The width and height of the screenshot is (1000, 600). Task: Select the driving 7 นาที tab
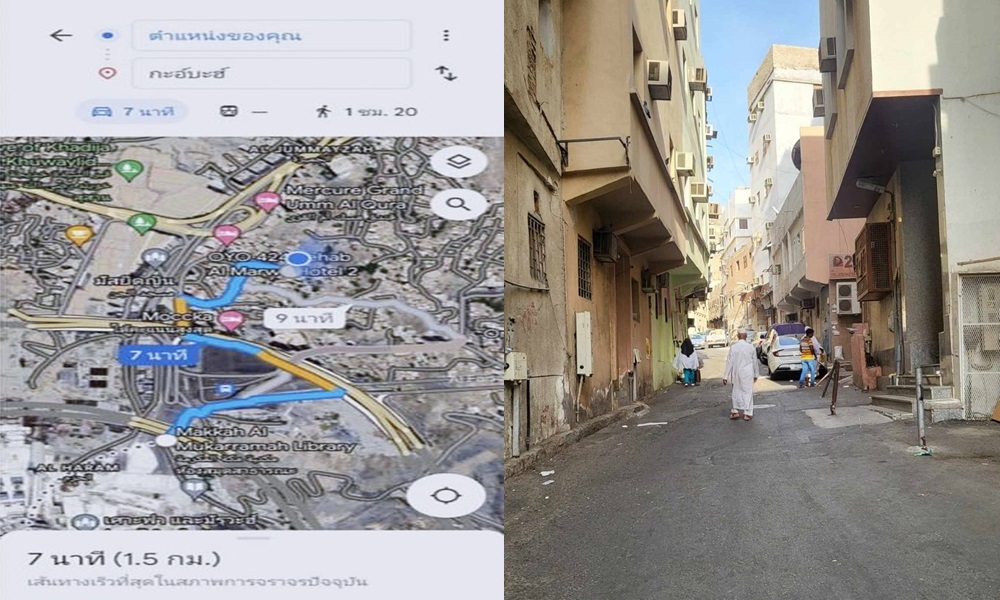click(x=133, y=112)
